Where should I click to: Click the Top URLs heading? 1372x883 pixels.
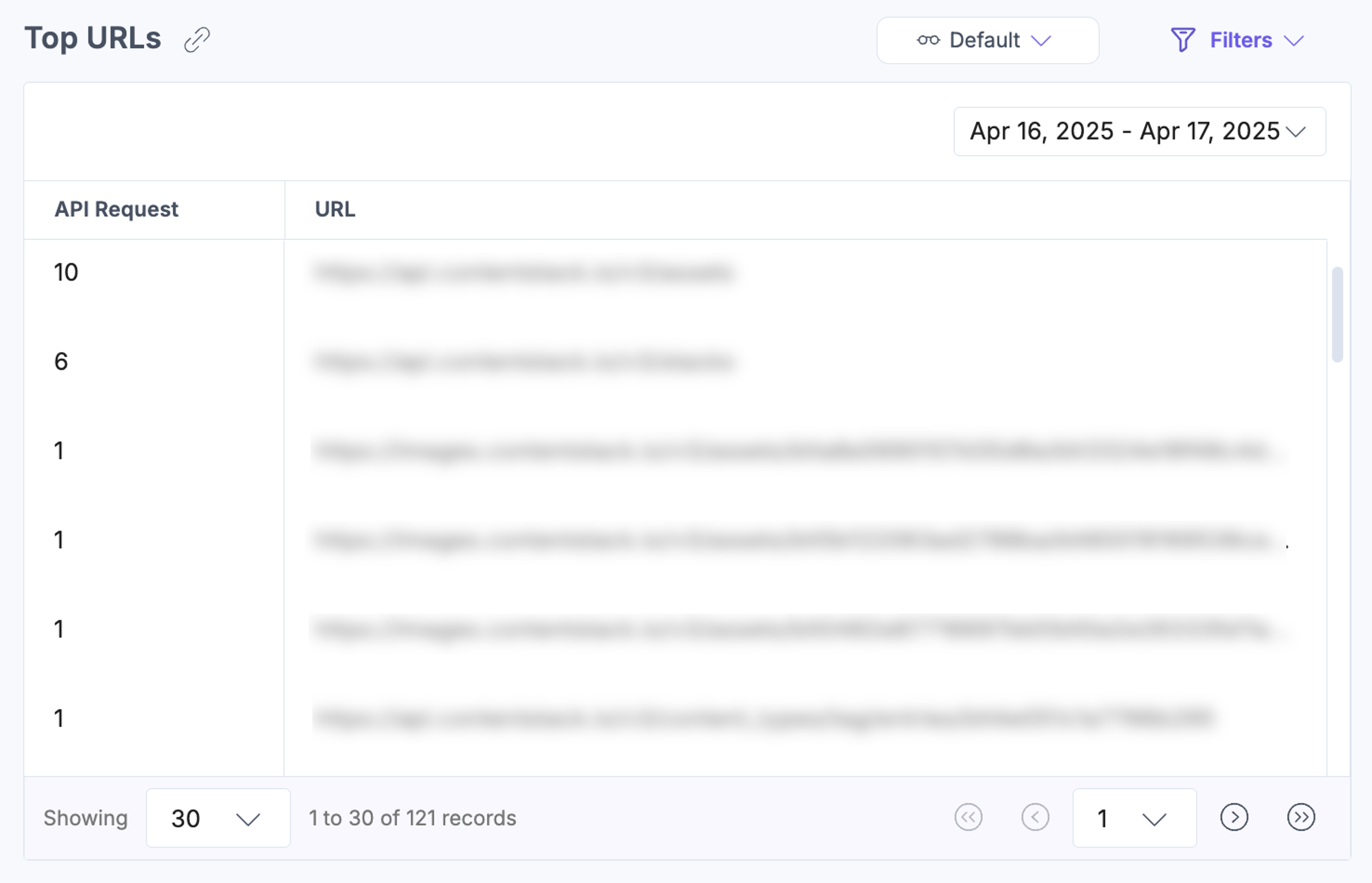pyautogui.click(x=93, y=39)
